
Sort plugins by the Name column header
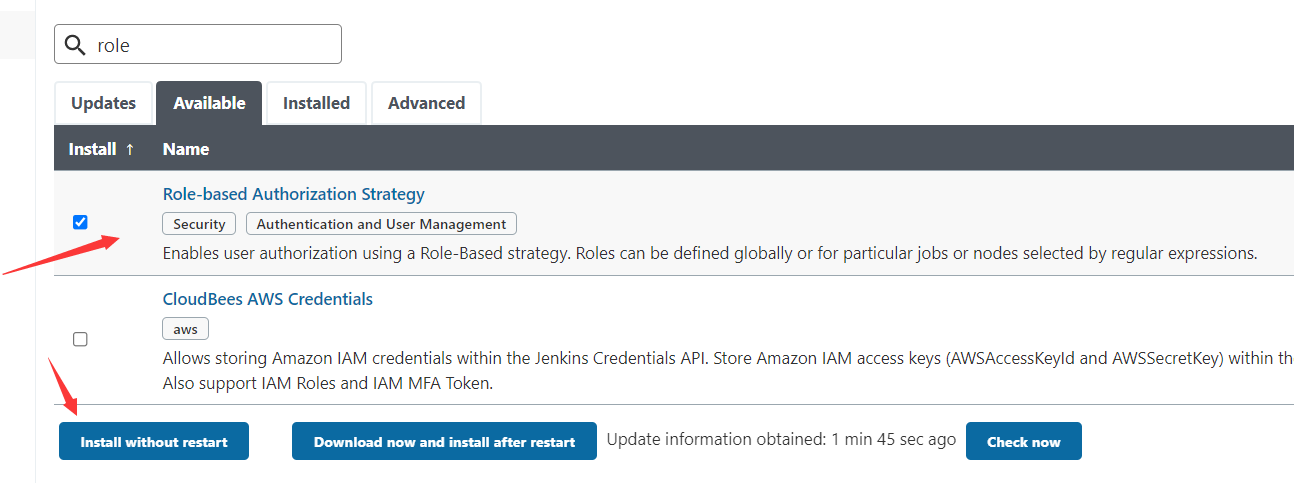tap(186, 149)
